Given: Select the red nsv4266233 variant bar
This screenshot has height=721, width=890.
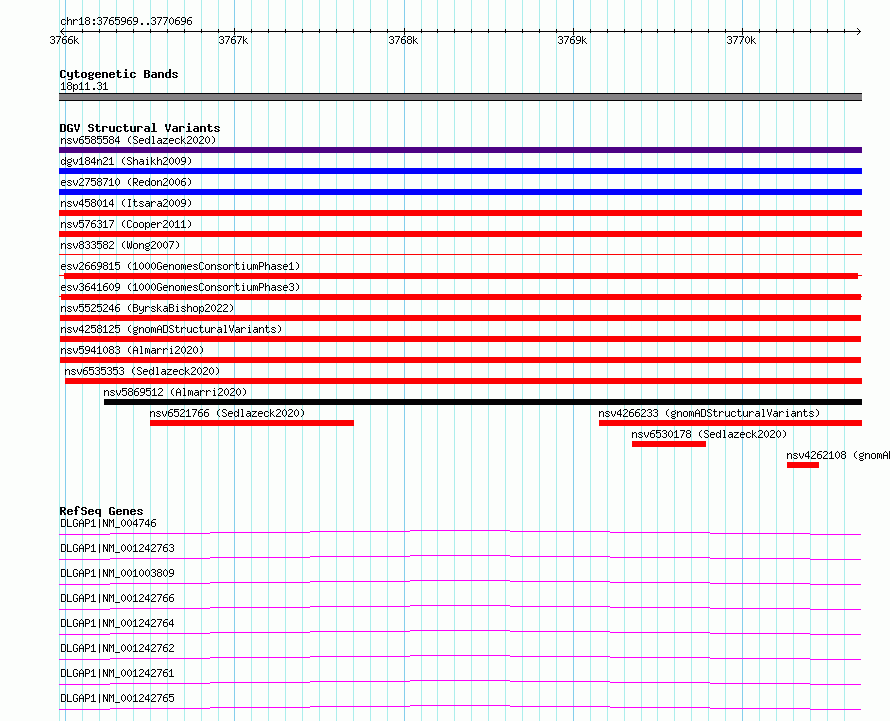Looking at the screenshot, I should [731, 423].
